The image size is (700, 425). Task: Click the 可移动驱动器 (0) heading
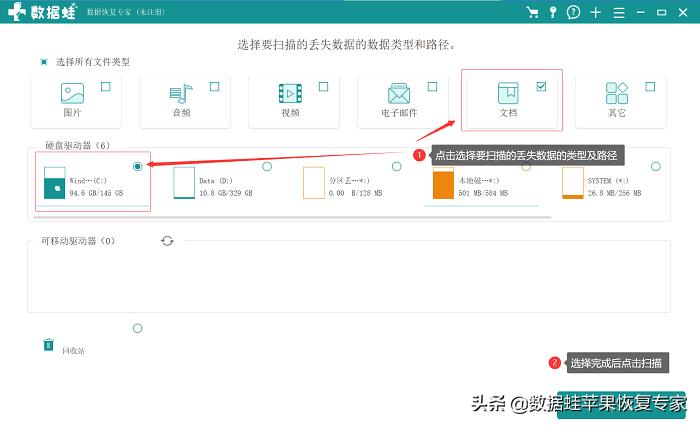coord(78,241)
